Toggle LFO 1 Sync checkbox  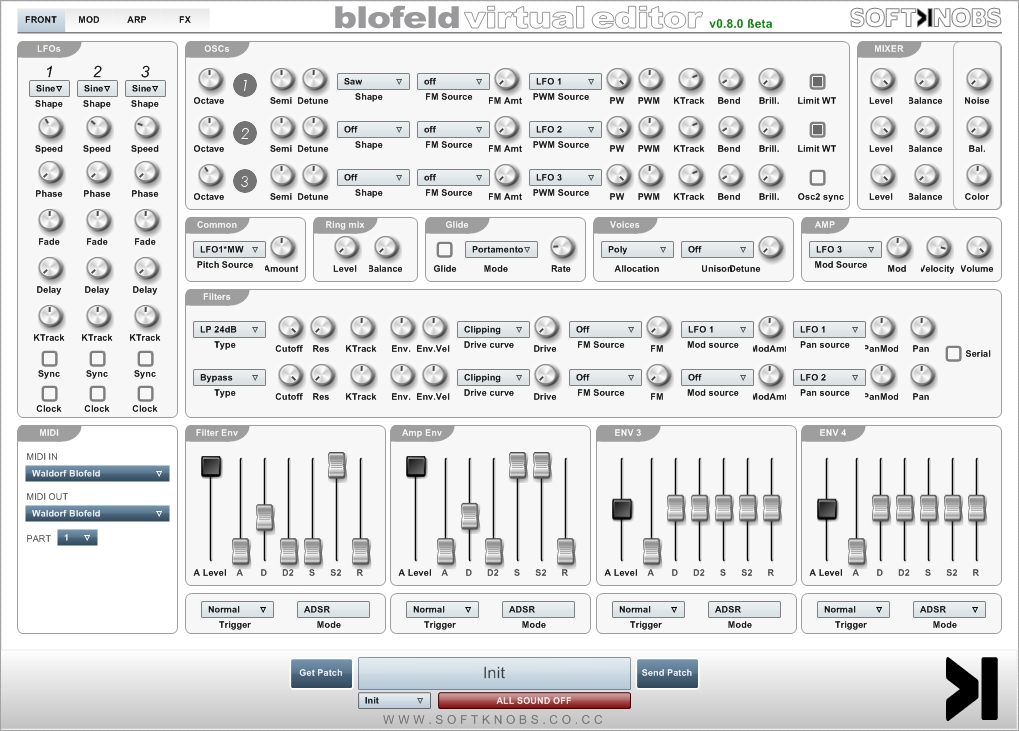[49, 359]
